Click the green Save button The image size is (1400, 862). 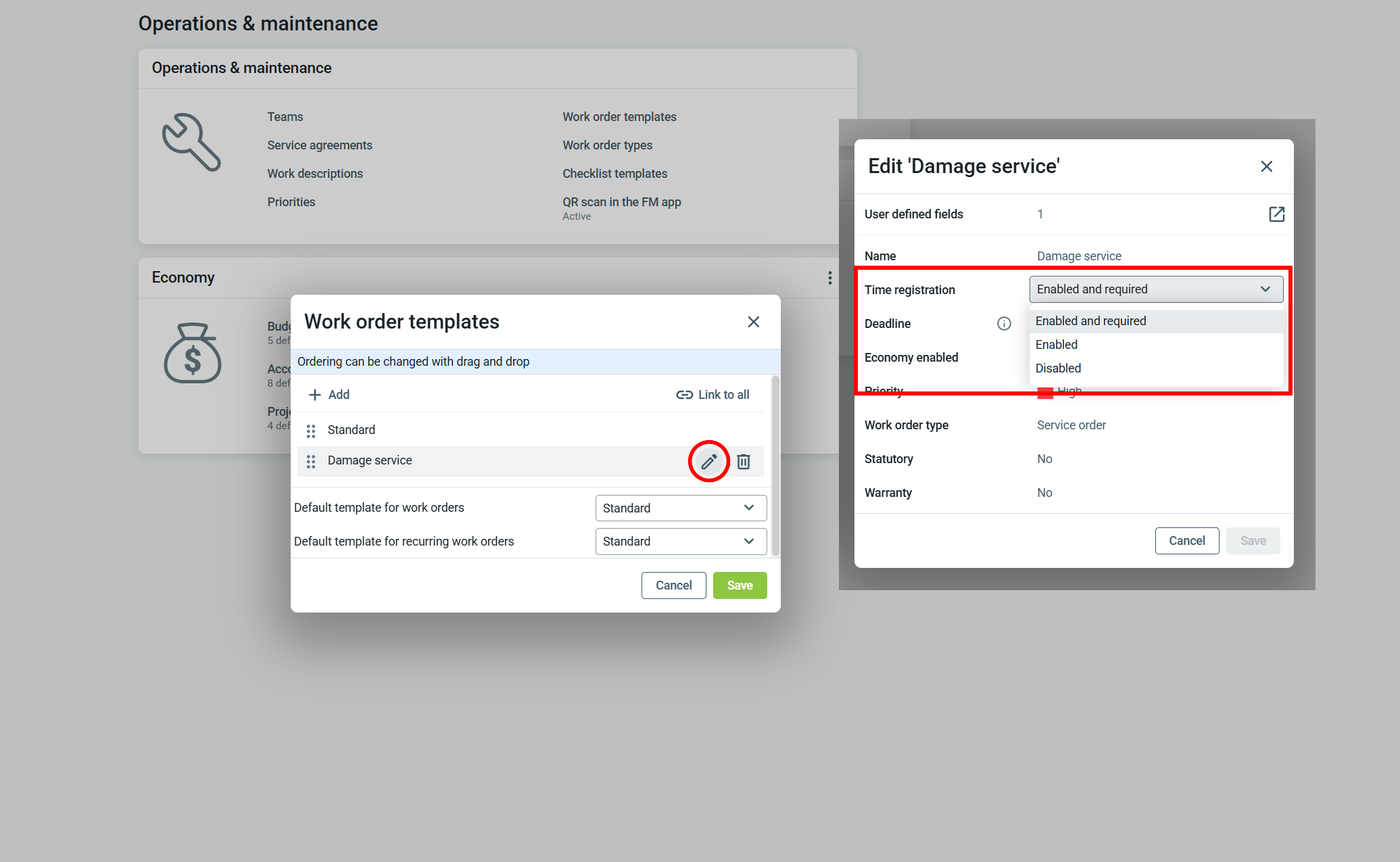[740, 585]
